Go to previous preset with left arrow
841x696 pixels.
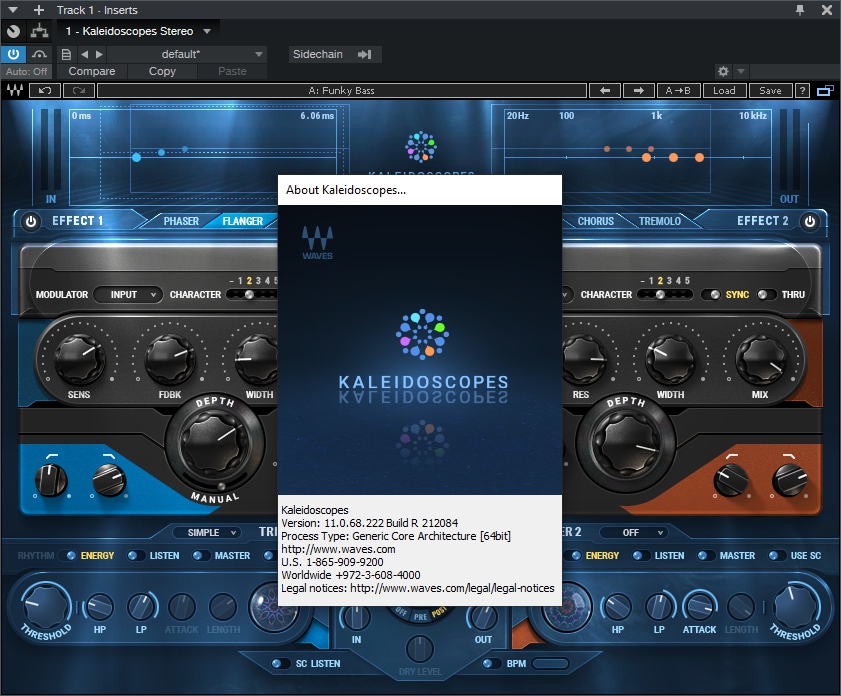tap(605, 91)
